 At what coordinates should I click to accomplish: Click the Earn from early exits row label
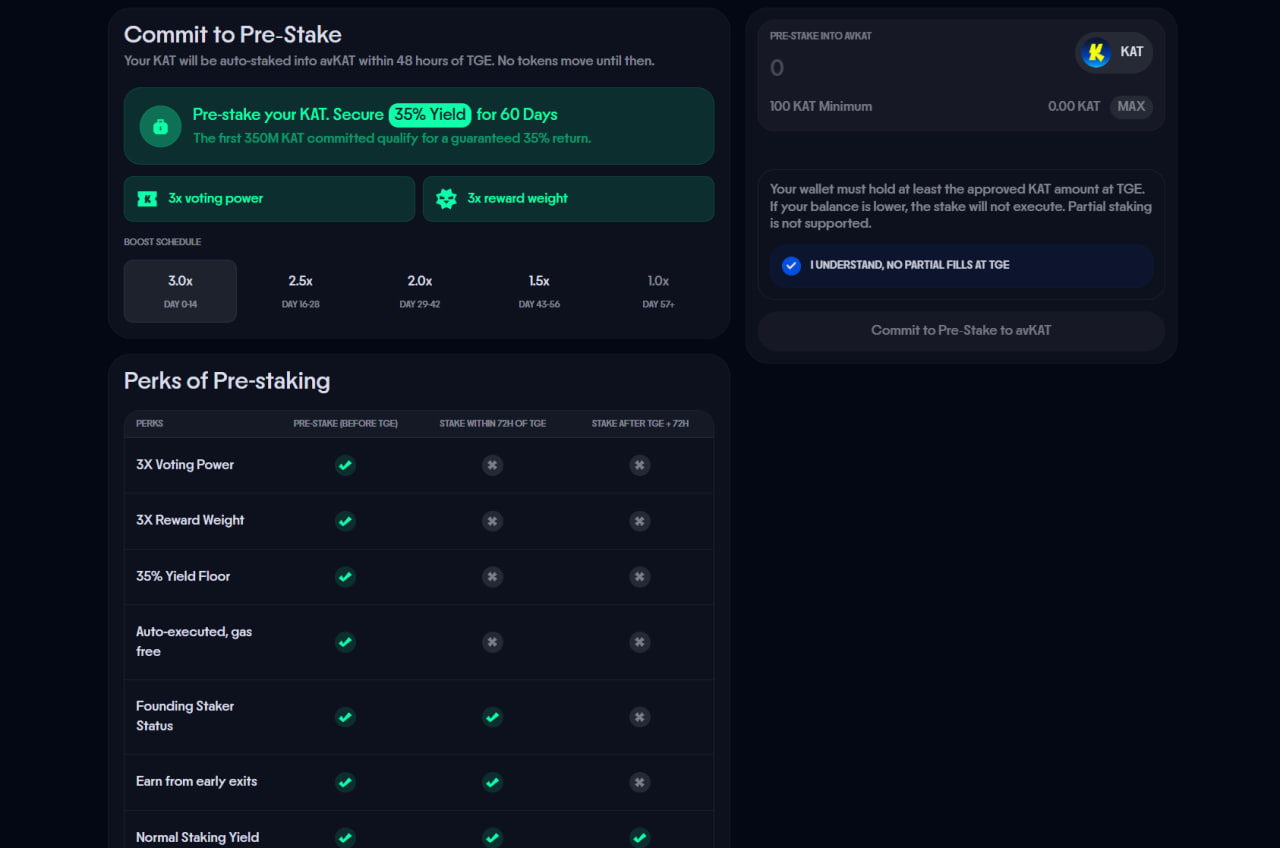(x=197, y=782)
